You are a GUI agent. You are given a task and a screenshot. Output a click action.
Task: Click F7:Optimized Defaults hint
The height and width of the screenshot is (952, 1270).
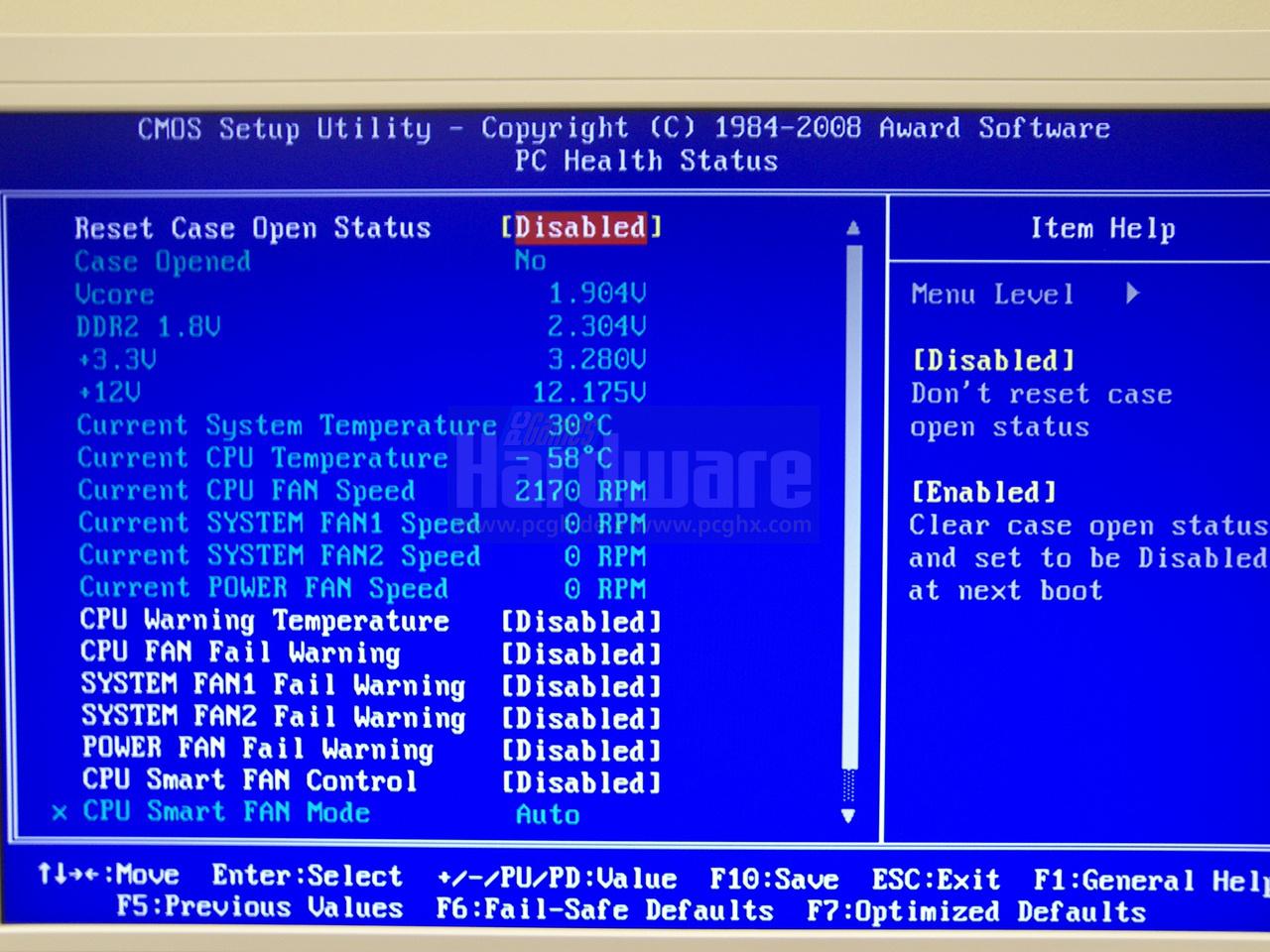click(976, 911)
